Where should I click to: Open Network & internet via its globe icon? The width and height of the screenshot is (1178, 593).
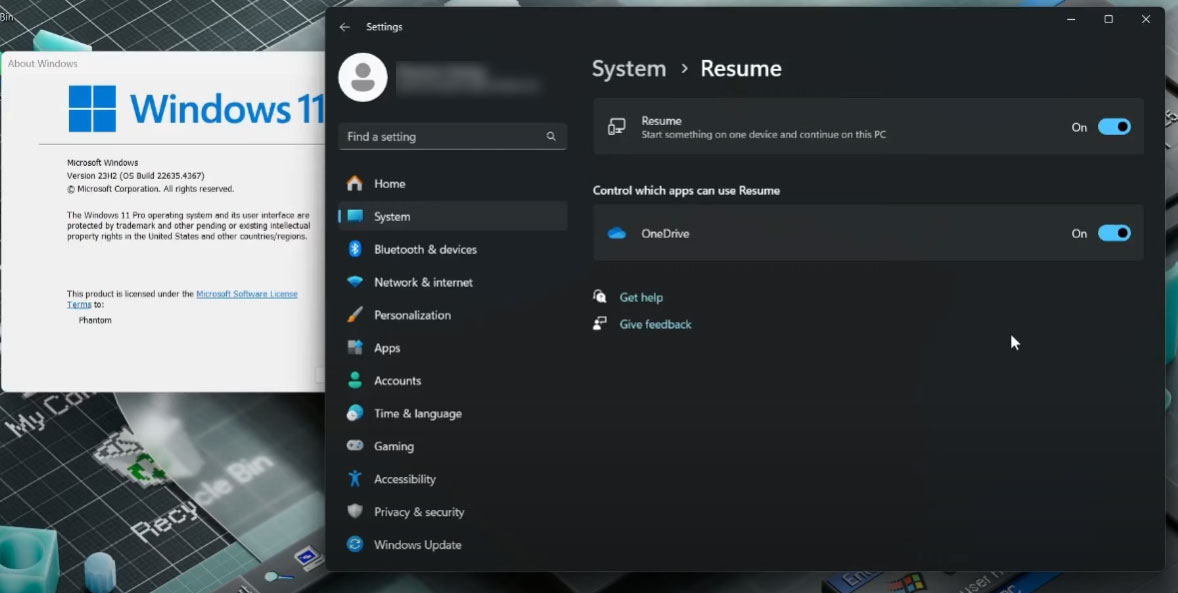(356, 282)
